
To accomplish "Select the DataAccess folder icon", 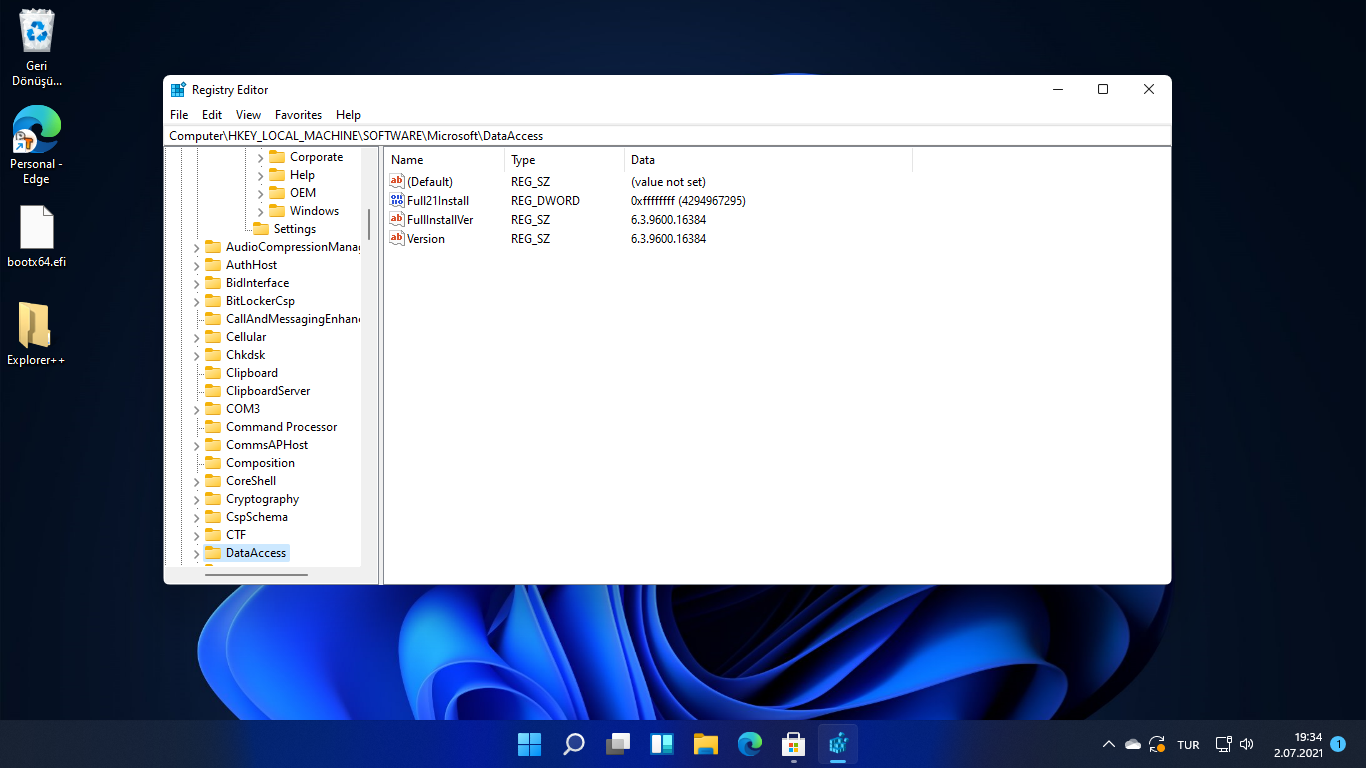I will point(213,553).
